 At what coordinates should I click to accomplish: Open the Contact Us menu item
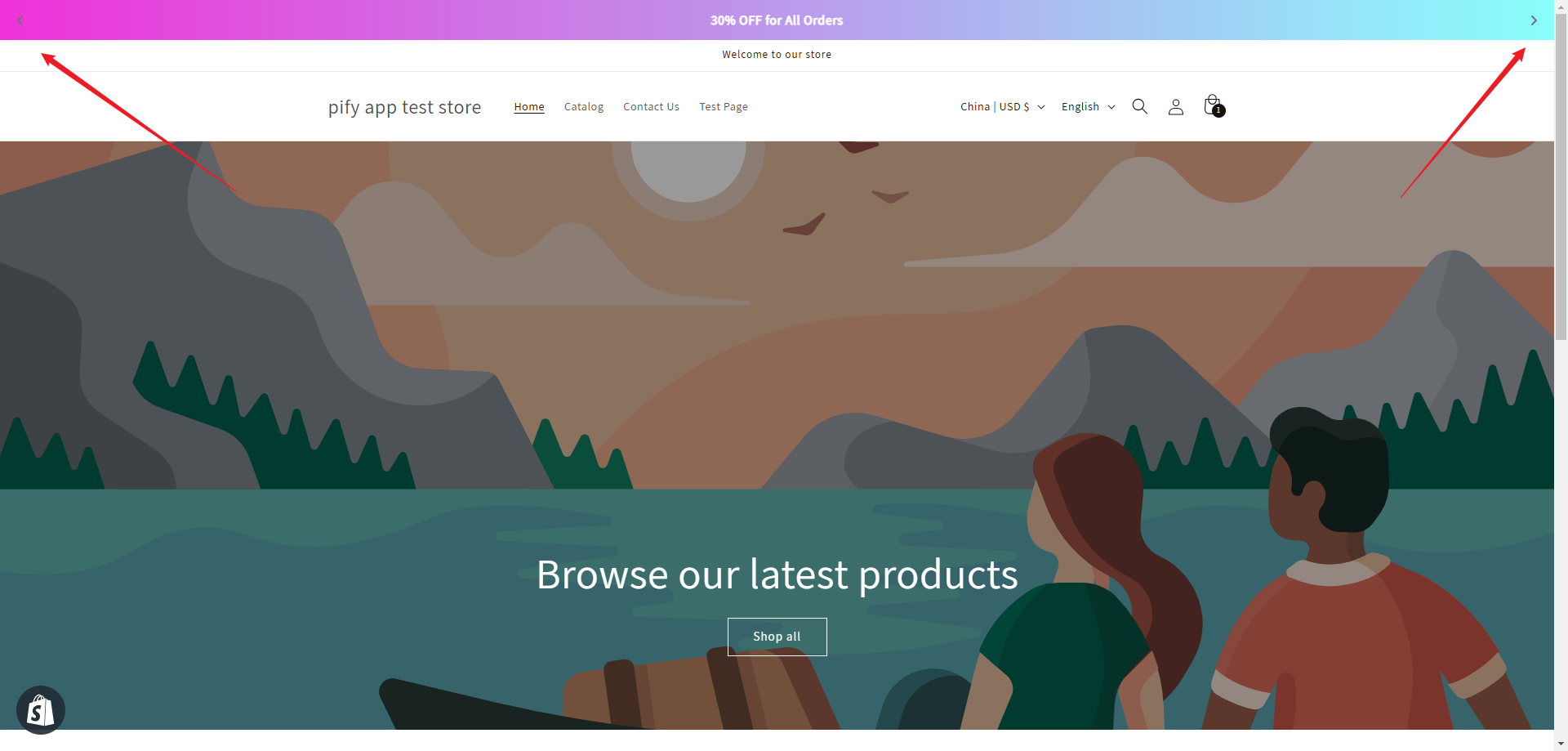click(651, 107)
